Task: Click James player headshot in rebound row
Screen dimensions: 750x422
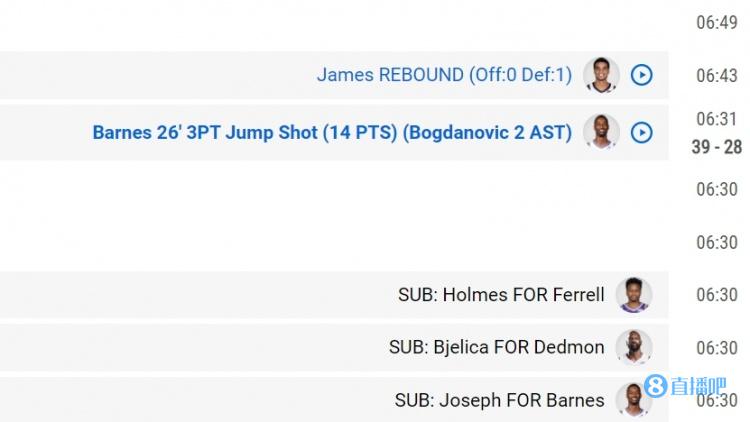Action: tap(601, 75)
